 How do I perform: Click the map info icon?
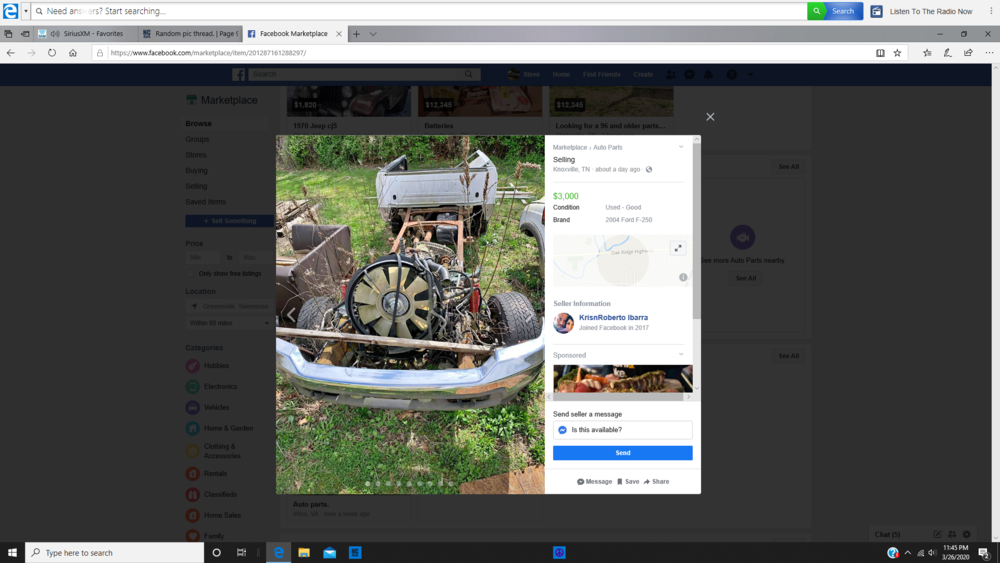(x=683, y=277)
